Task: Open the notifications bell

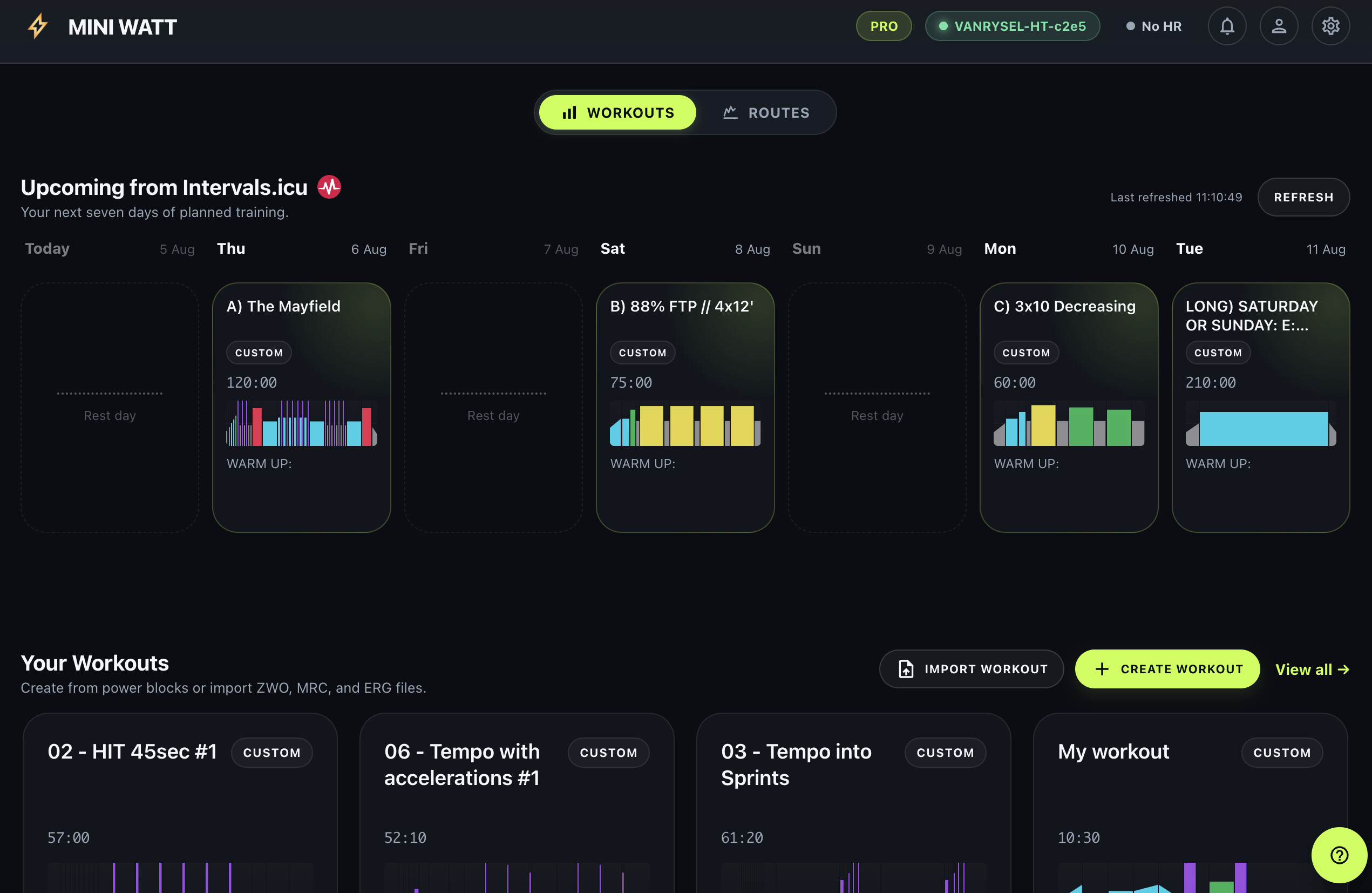Action: [1227, 26]
